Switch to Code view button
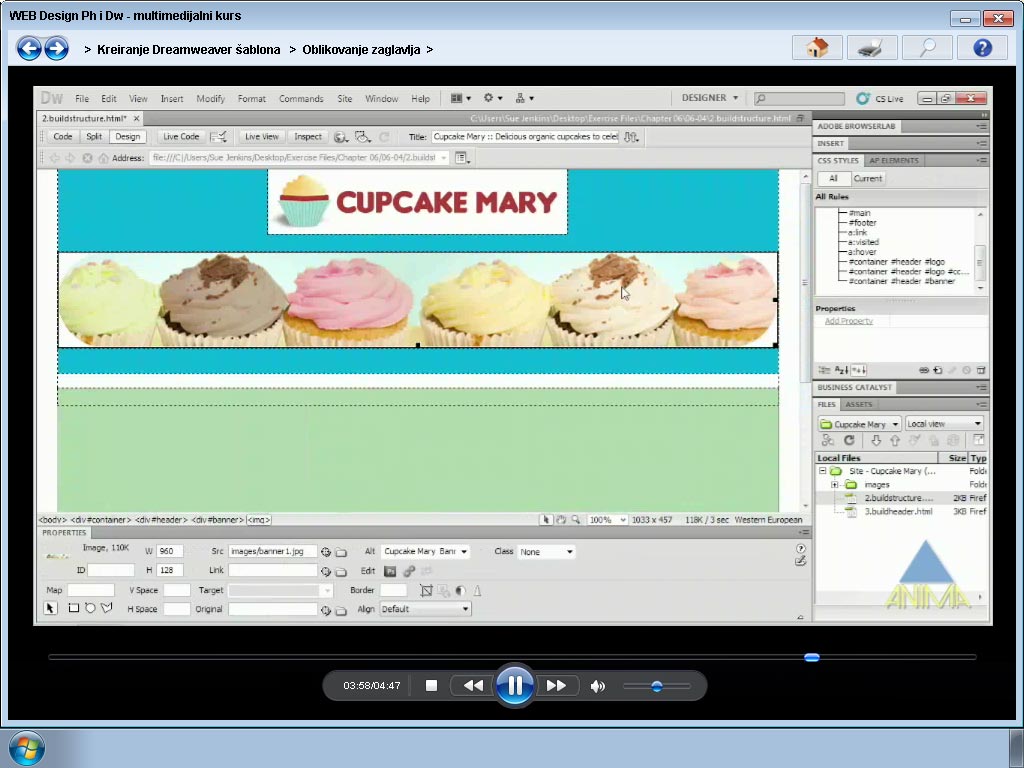 (62, 137)
